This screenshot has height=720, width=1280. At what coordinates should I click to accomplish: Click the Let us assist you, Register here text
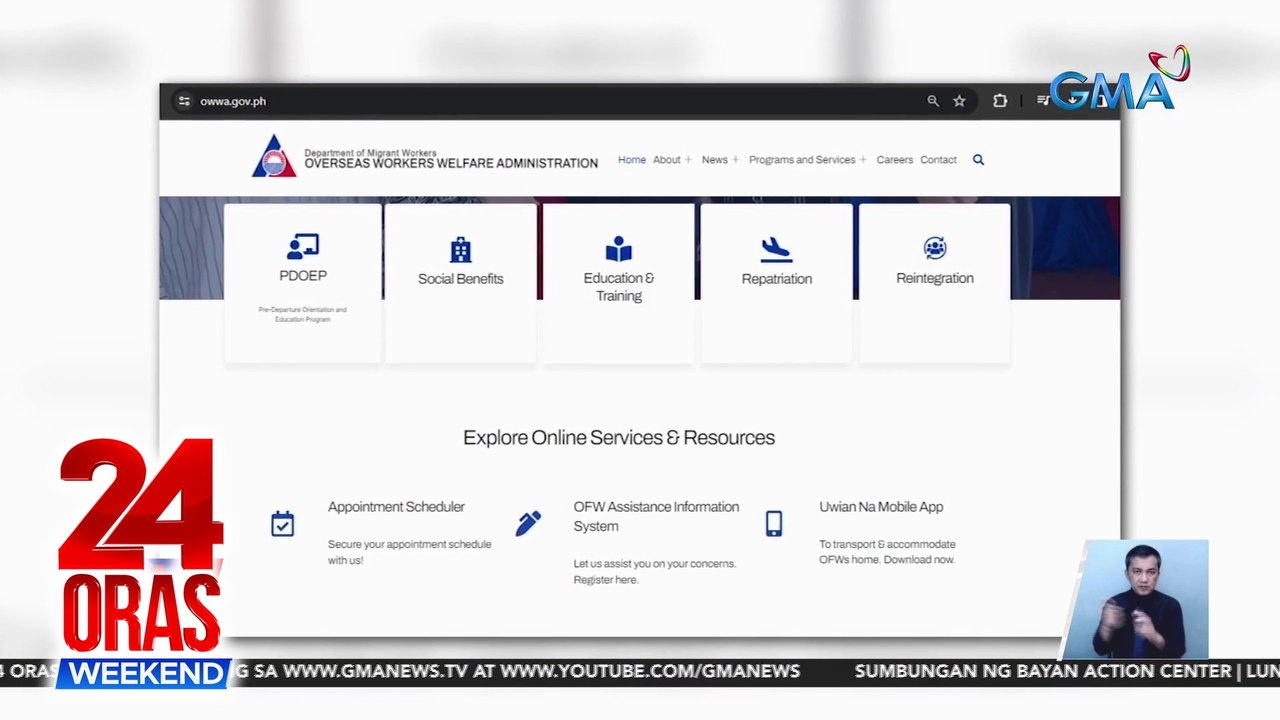[654, 571]
